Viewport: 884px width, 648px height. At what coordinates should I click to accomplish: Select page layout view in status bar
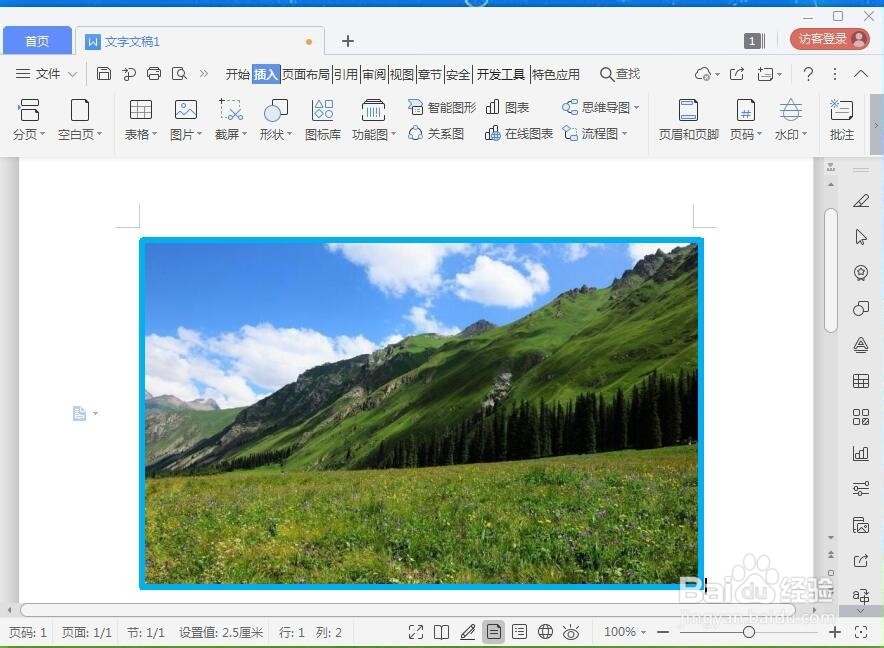pyautogui.click(x=493, y=632)
